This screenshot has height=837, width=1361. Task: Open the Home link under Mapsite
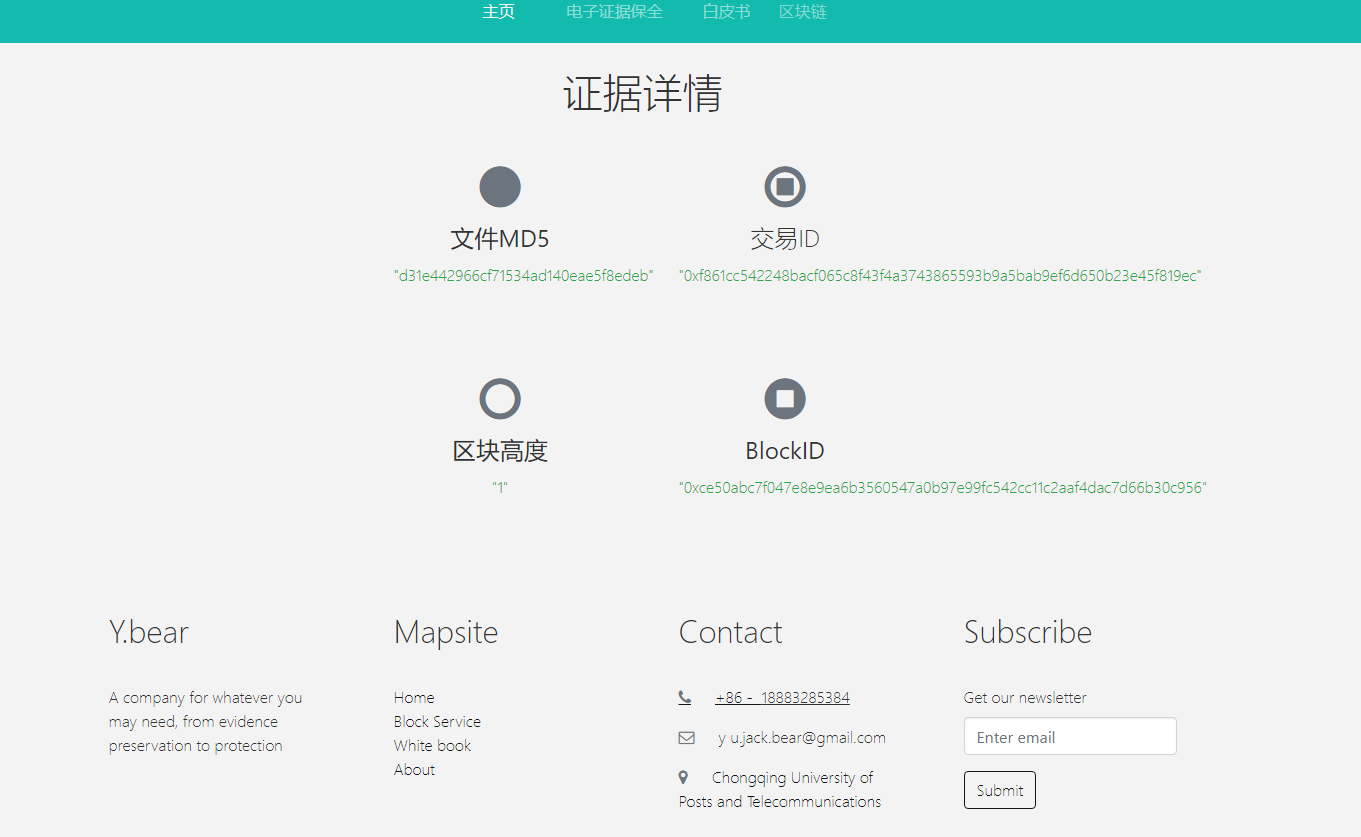tap(413, 697)
